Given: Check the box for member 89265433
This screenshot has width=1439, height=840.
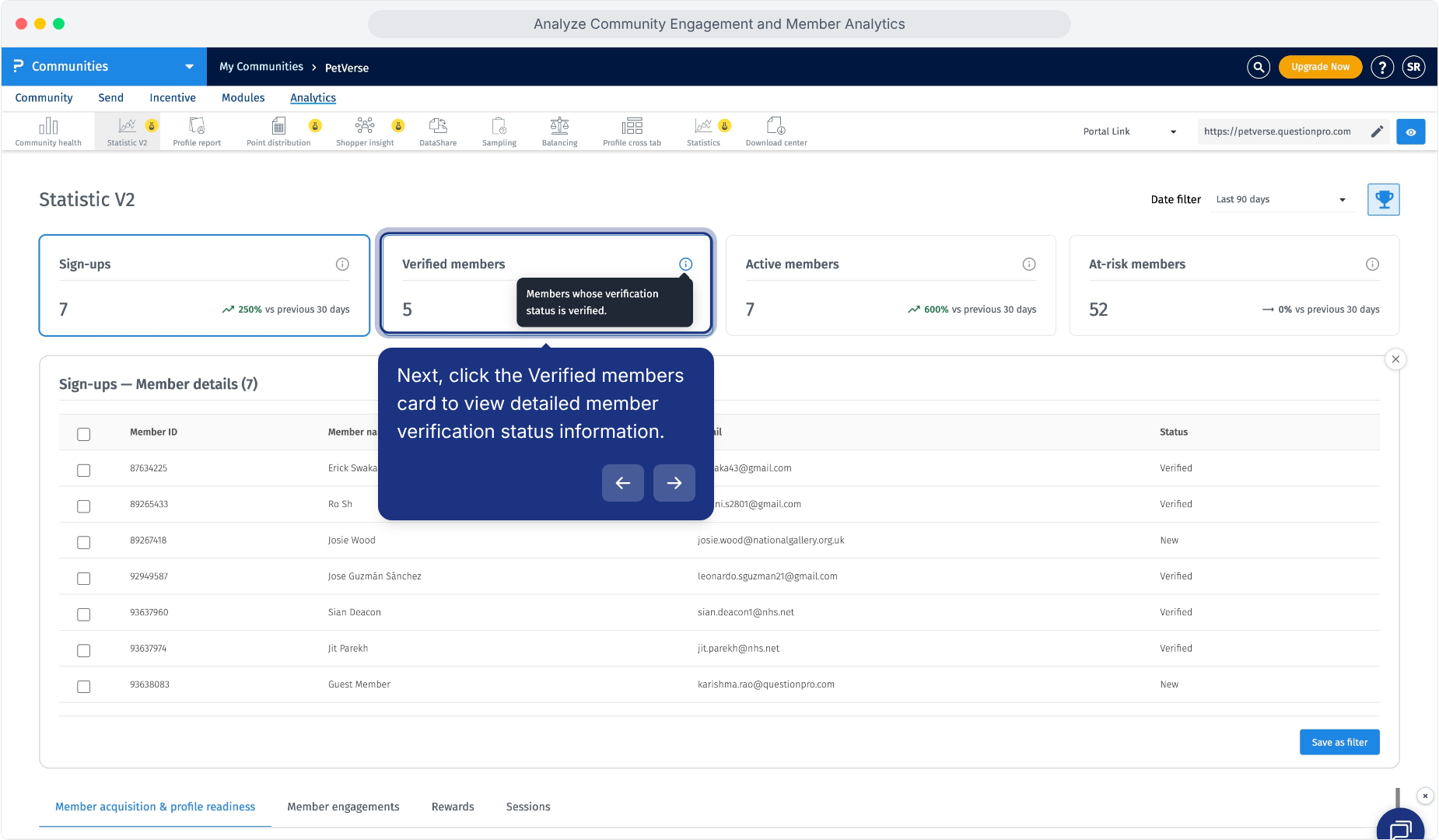Looking at the screenshot, I should pyautogui.click(x=84, y=506).
